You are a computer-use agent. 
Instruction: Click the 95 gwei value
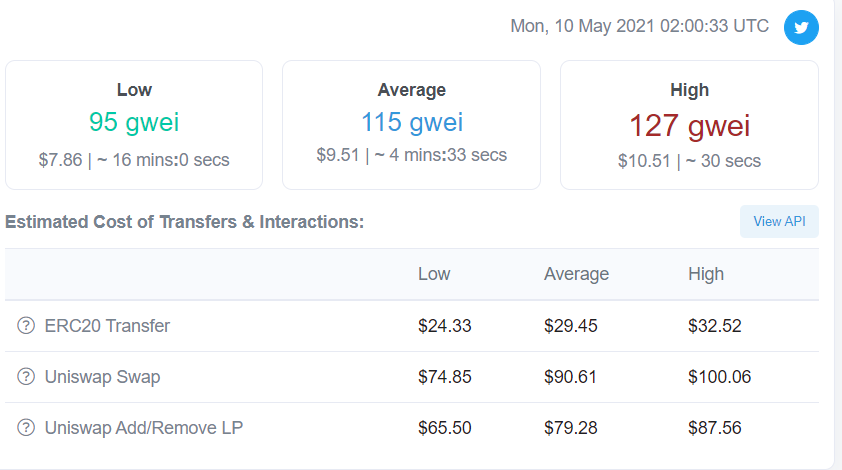134,122
